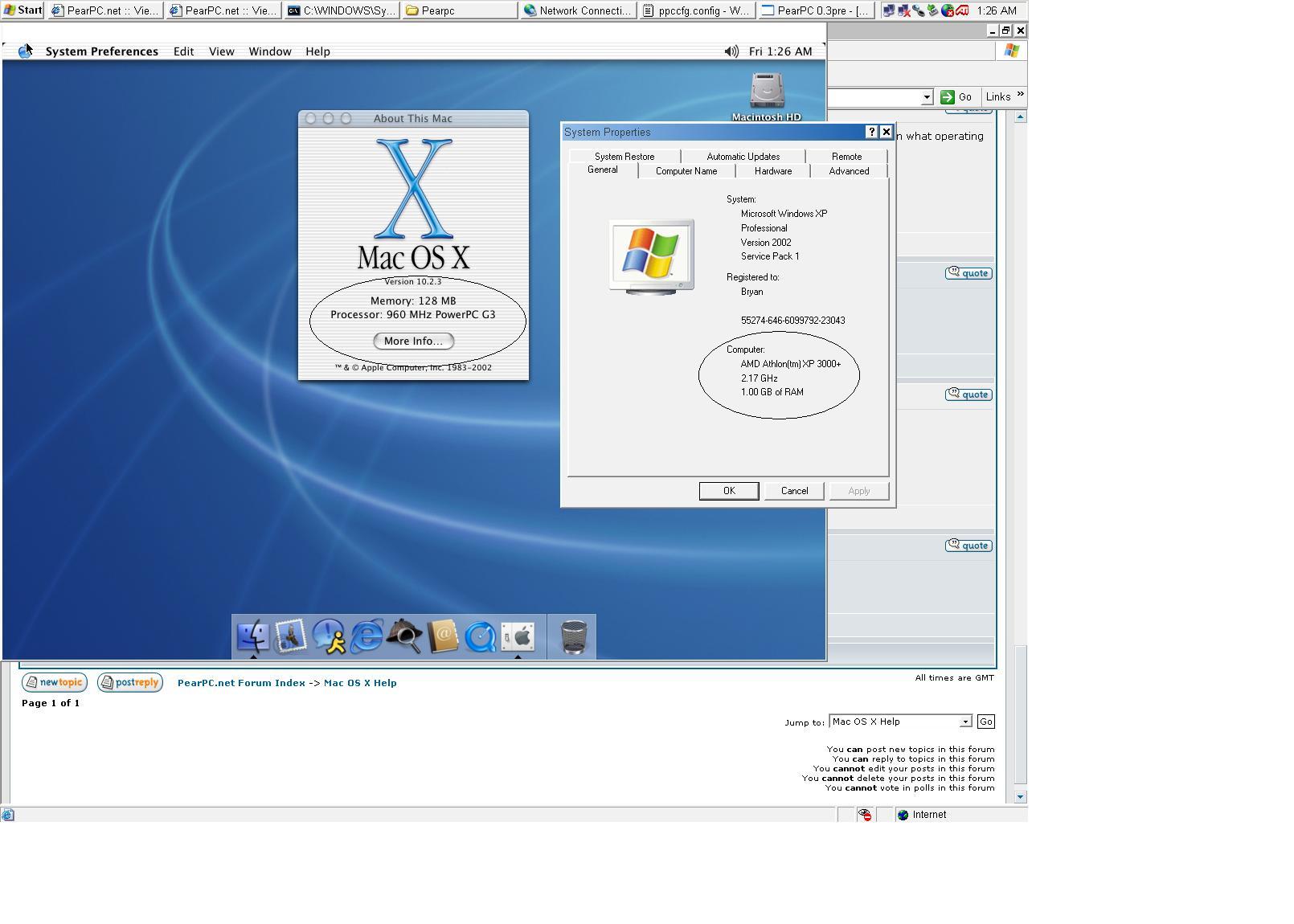Switch to the Network Connections taskbar window
This screenshot has width=1294, height=924.
point(577,10)
